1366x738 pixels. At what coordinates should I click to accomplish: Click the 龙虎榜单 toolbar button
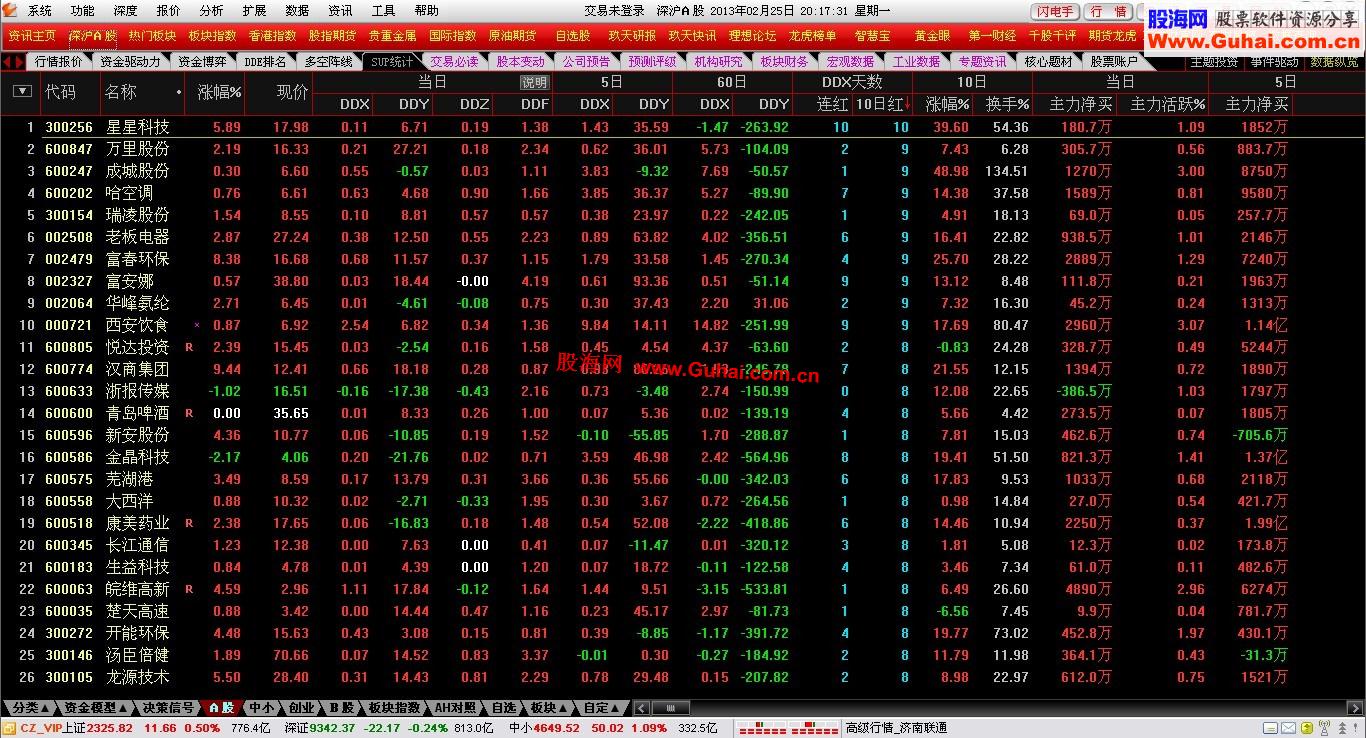coord(812,35)
